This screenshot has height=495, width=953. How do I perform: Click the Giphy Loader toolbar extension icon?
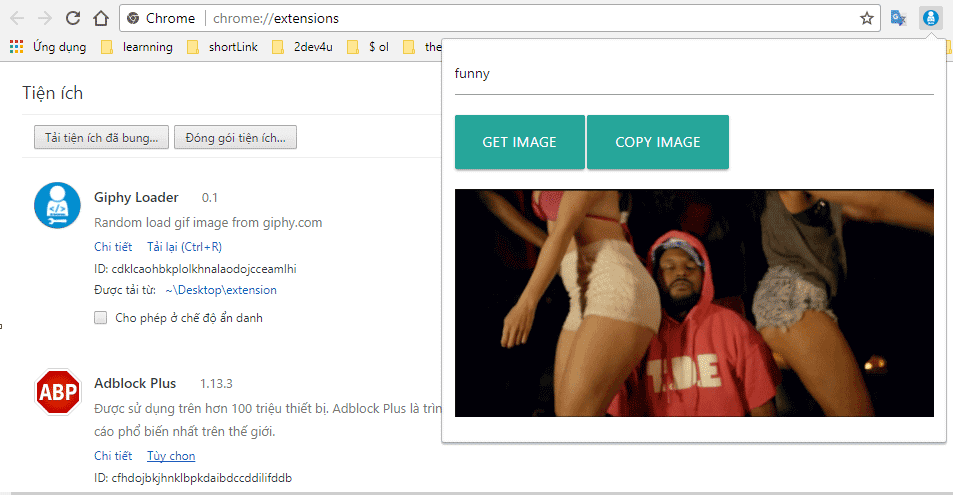tap(931, 18)
